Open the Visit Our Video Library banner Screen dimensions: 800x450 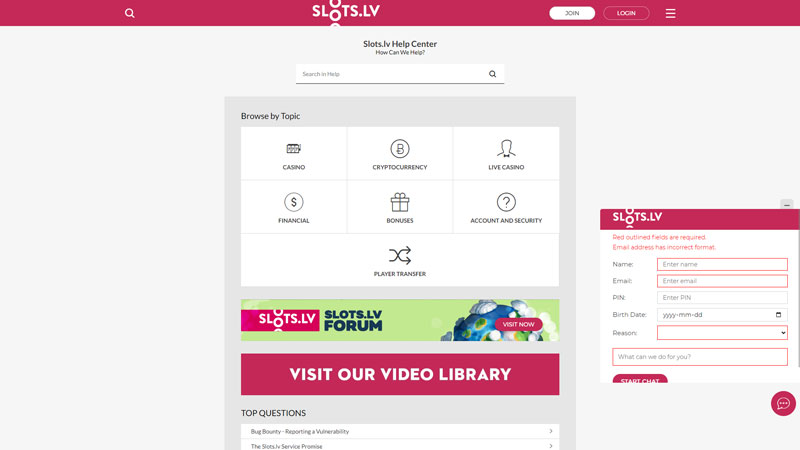click(x=400, y=374)
